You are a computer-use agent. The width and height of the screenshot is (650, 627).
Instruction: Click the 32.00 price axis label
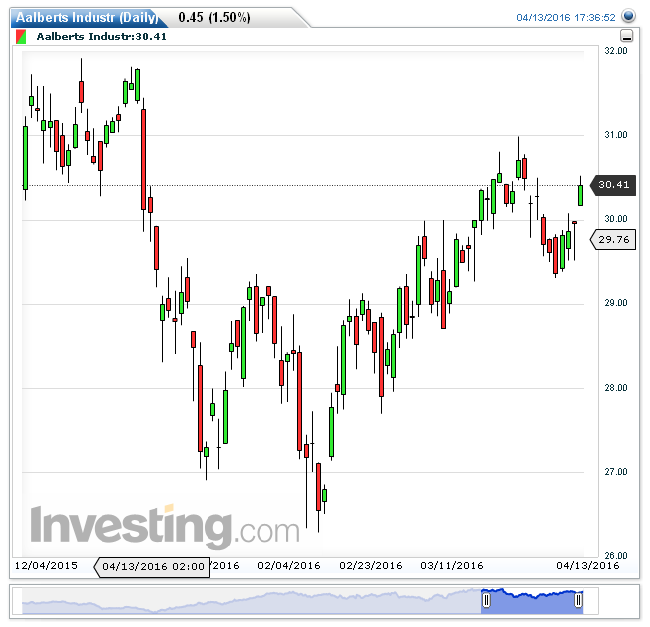[x=616, y=51]
